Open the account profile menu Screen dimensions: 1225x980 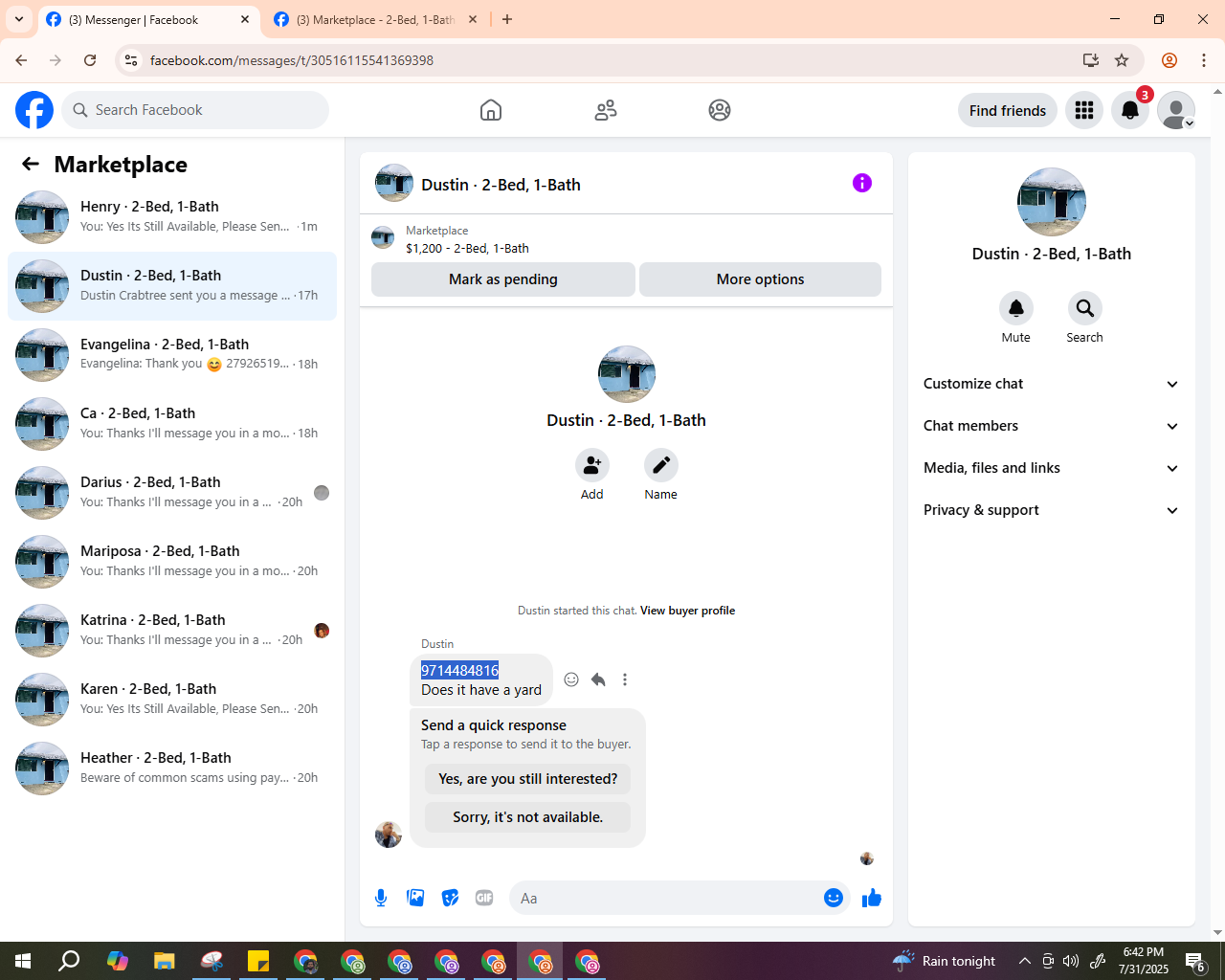[1176, 110]
